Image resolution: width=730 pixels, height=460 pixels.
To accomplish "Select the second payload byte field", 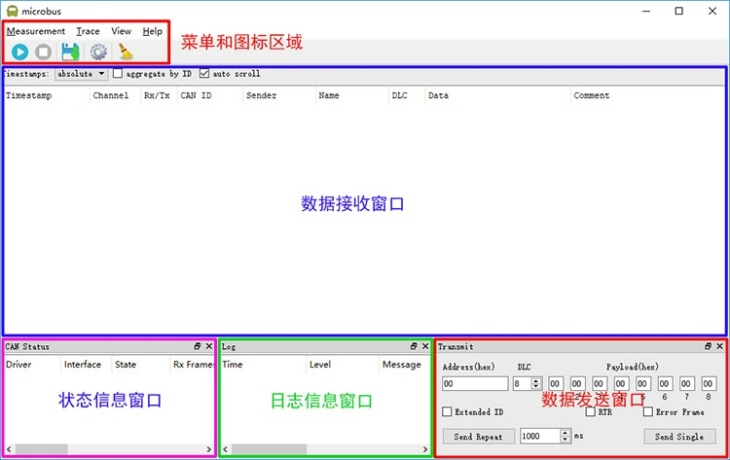I will coord(577,384).
